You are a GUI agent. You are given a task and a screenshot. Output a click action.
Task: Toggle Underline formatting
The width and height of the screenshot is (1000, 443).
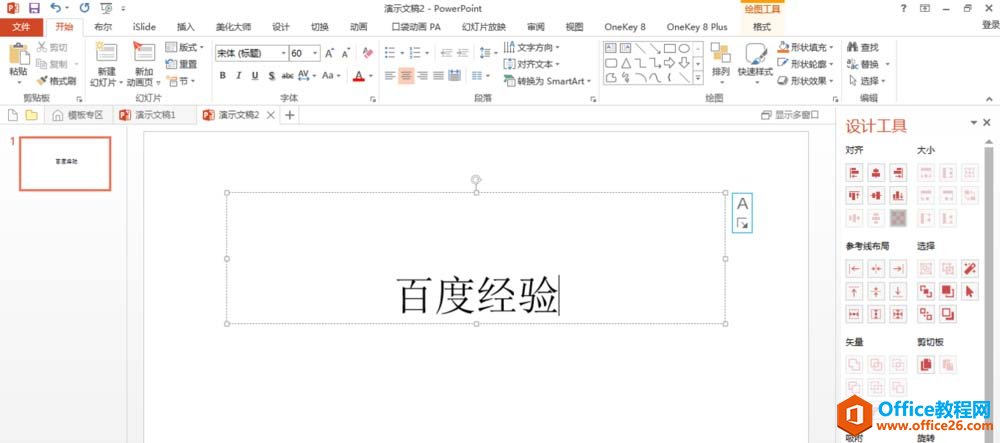(255, 75)
